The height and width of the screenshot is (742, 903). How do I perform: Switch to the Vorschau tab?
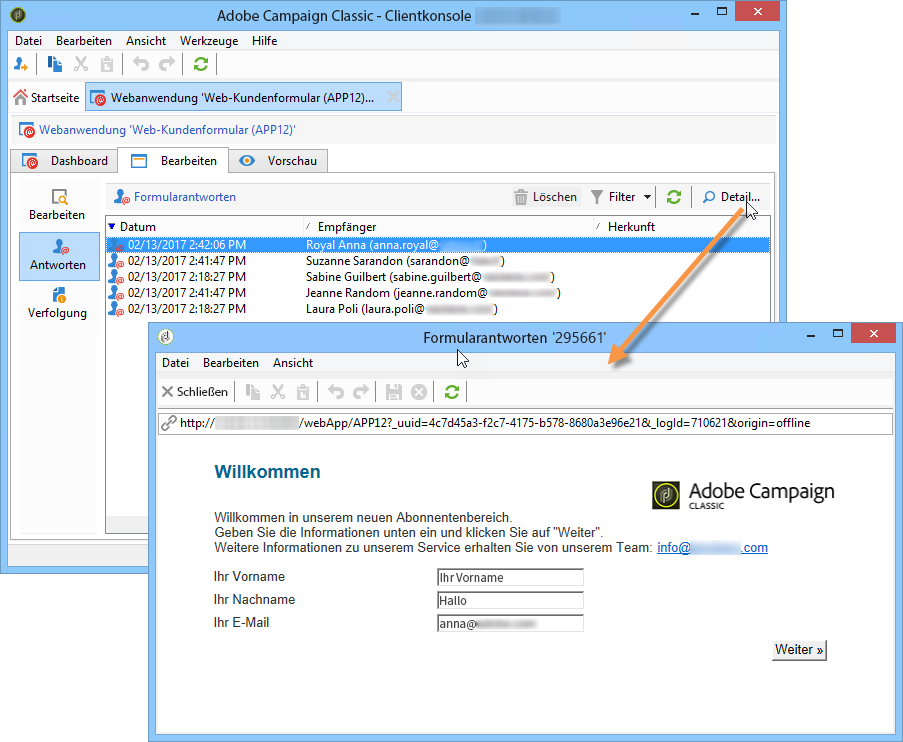(x=278, y=161)
